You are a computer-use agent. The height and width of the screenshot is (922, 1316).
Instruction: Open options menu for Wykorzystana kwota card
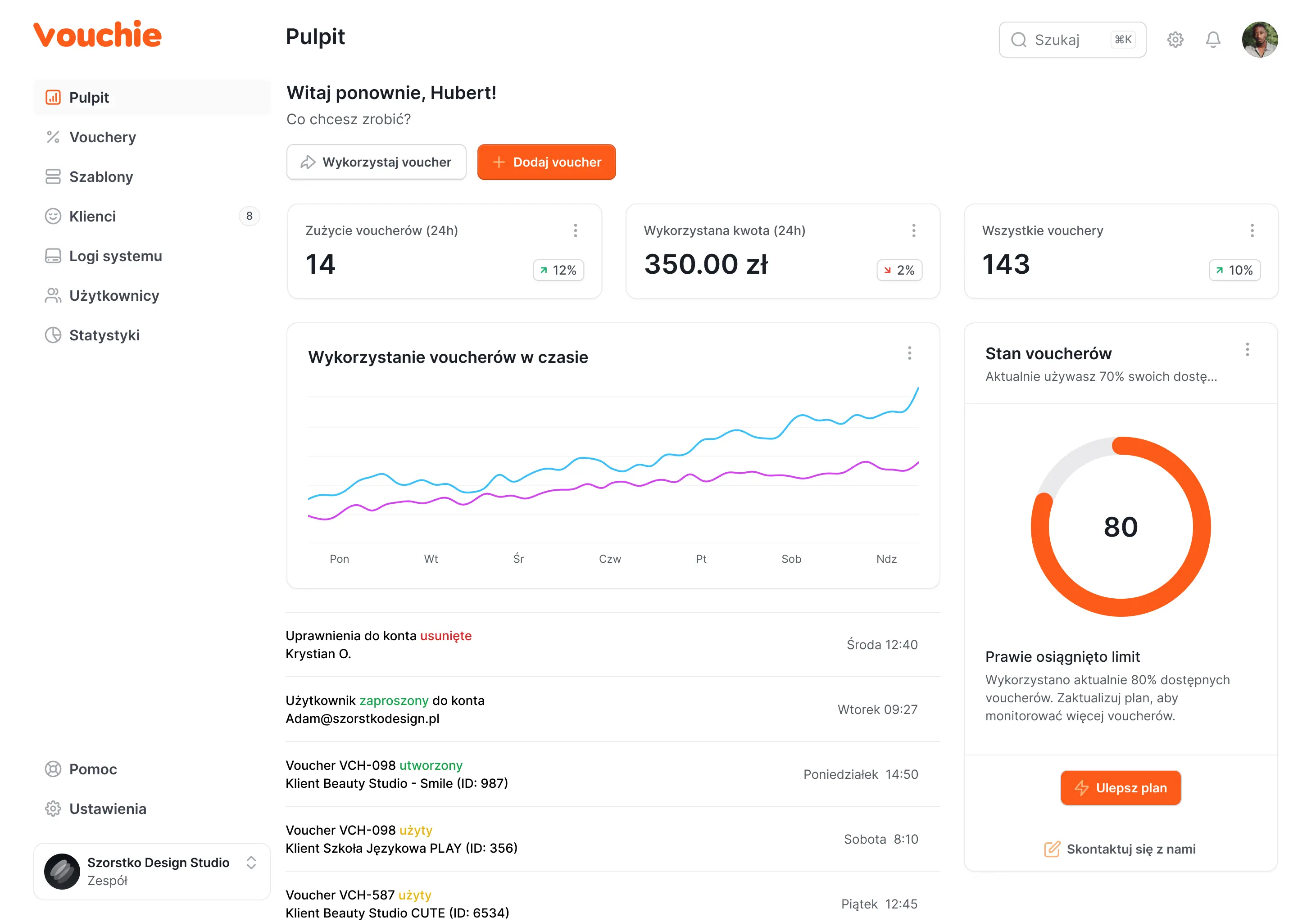click(914, 230)
